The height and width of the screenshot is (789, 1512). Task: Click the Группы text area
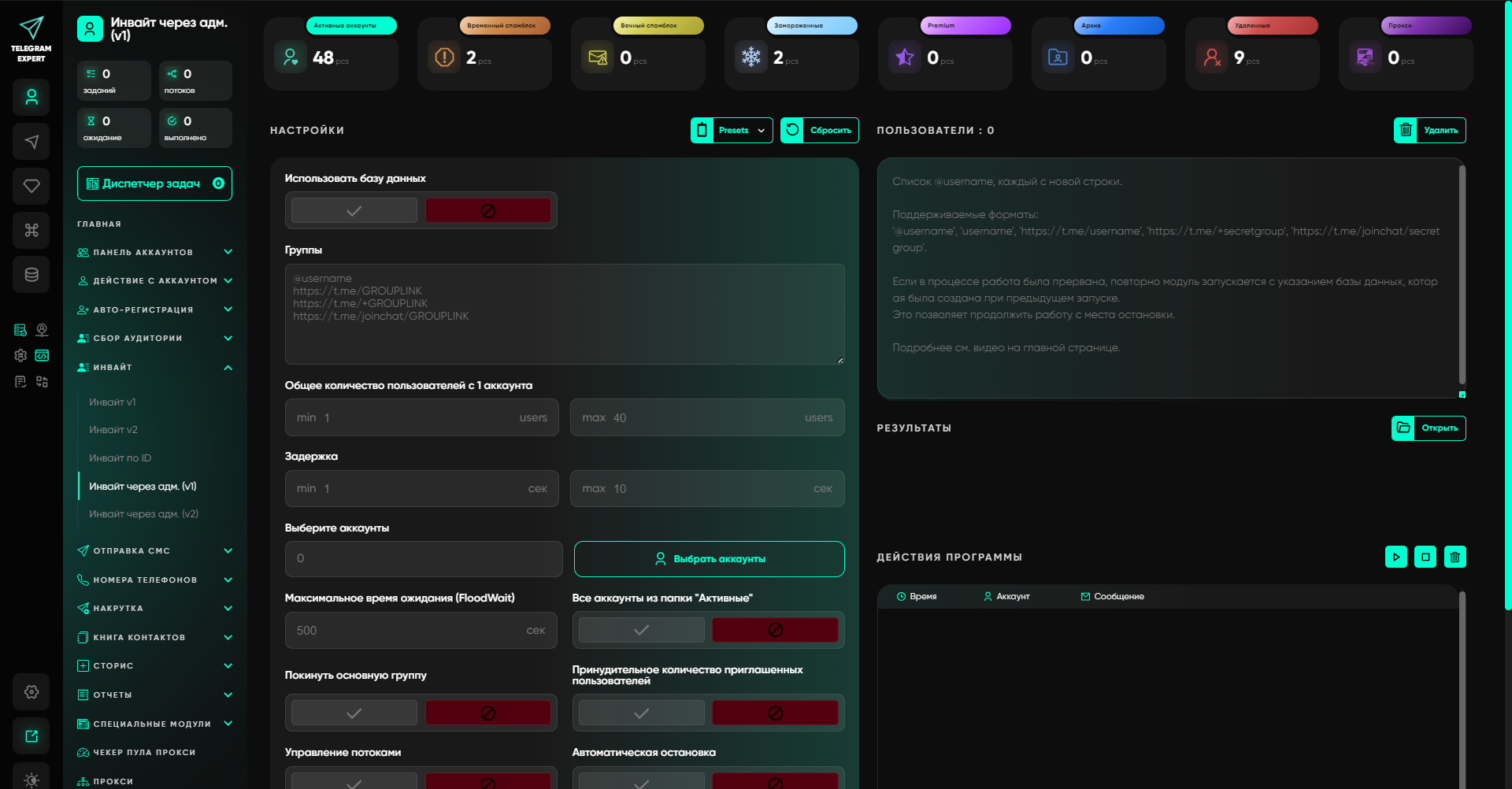tap(564, 315)
